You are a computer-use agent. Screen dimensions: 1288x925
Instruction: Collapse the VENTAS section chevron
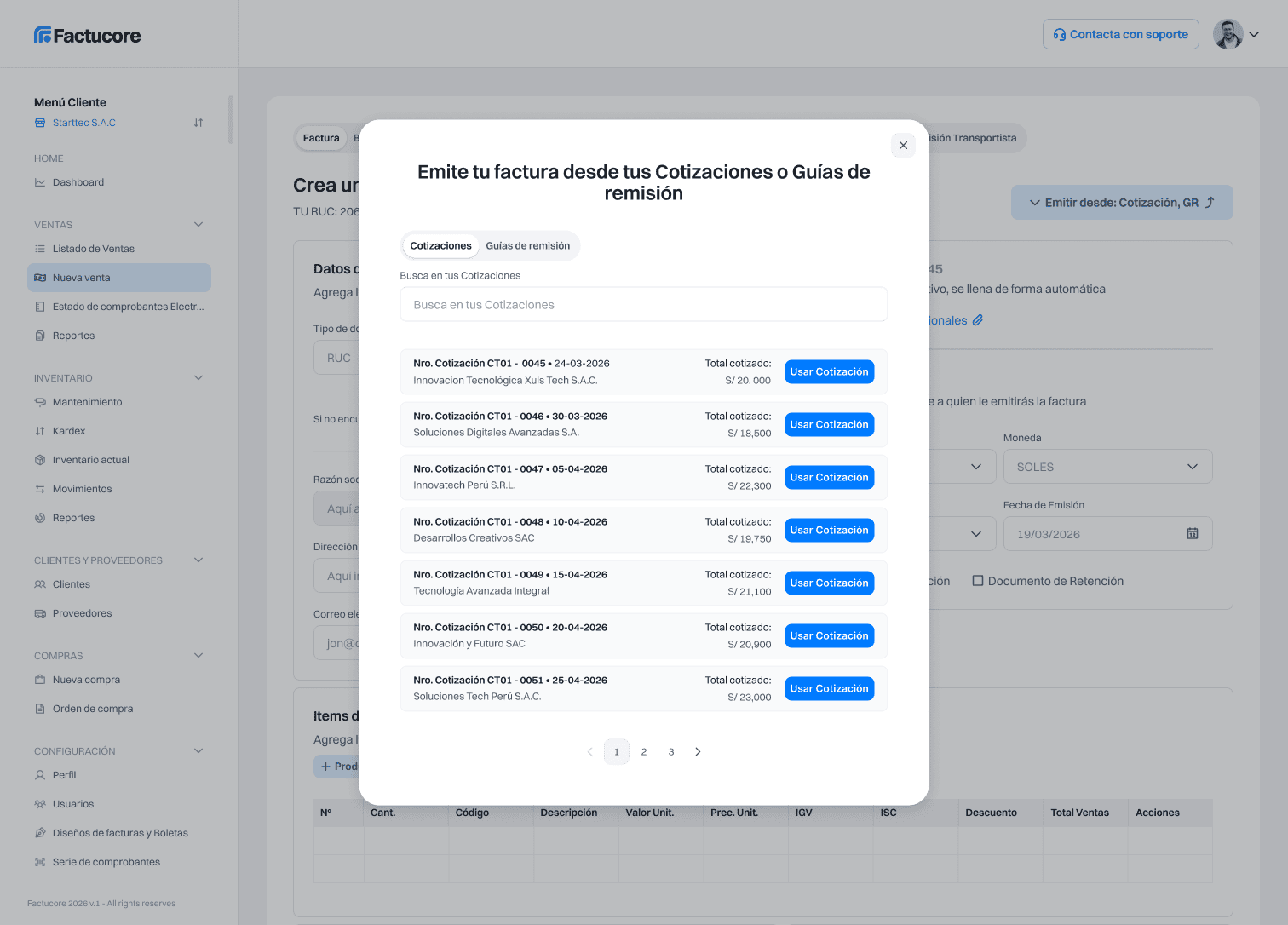[x=198, y=225]
